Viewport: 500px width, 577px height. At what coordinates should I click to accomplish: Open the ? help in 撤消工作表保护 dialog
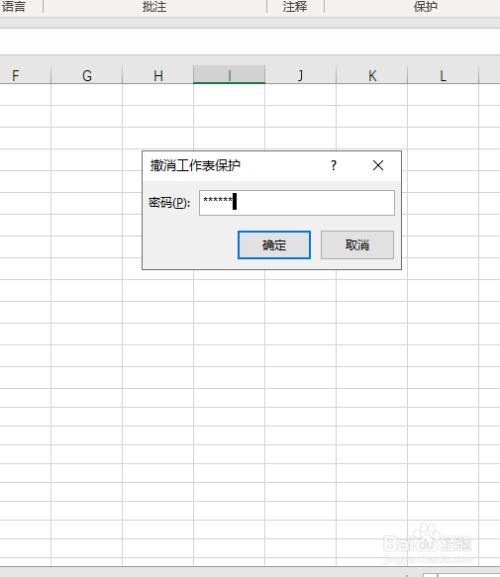[333, 165]
